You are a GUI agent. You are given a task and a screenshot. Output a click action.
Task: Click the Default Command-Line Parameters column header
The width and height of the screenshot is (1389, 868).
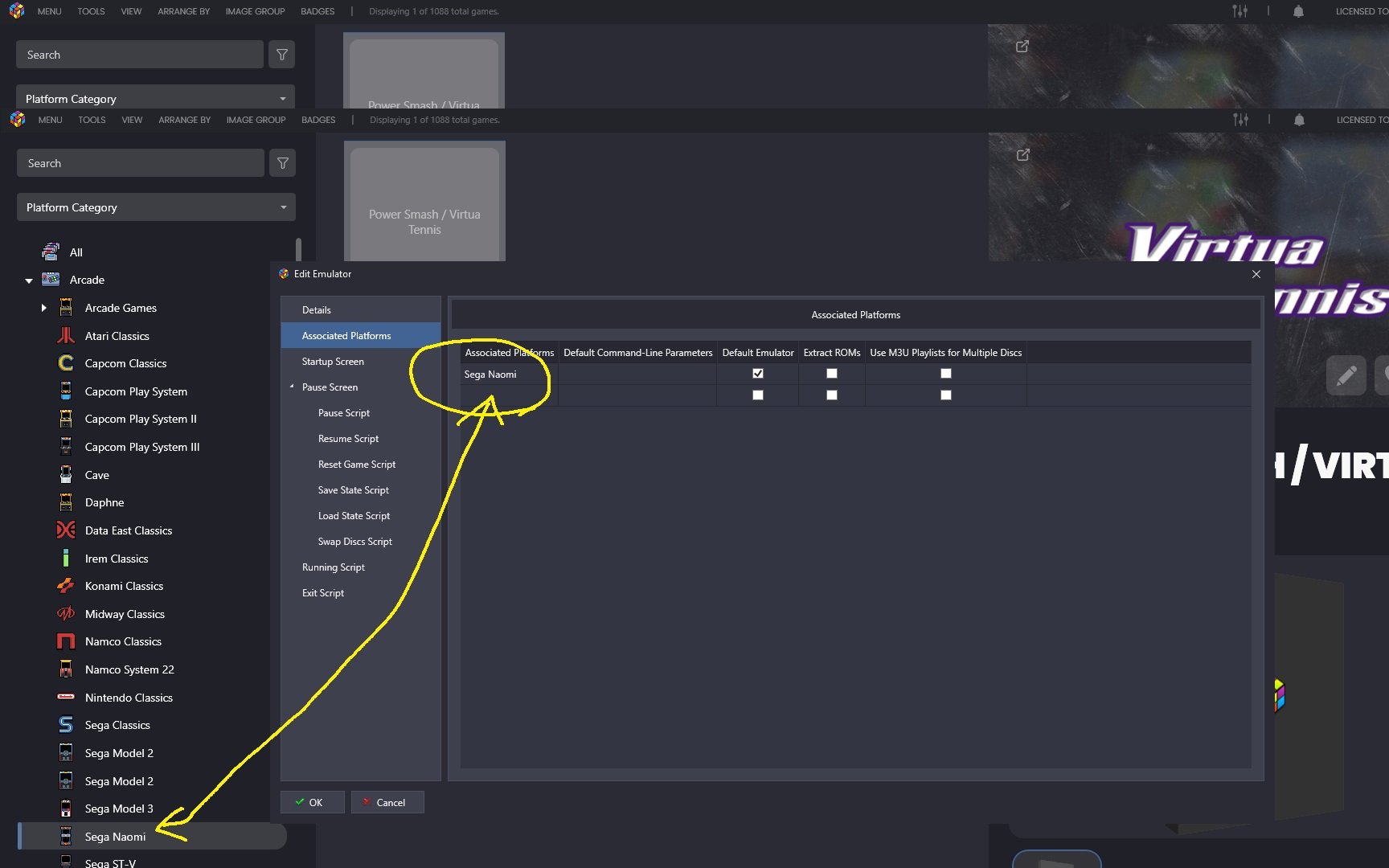tap(637, 353)
